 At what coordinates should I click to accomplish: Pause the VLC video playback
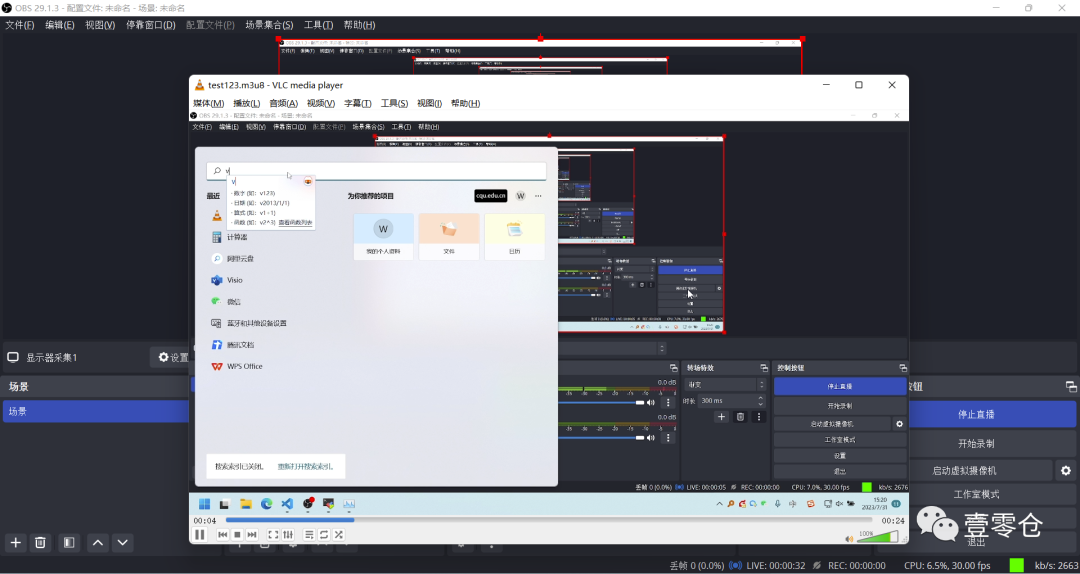tap(199, 535)
